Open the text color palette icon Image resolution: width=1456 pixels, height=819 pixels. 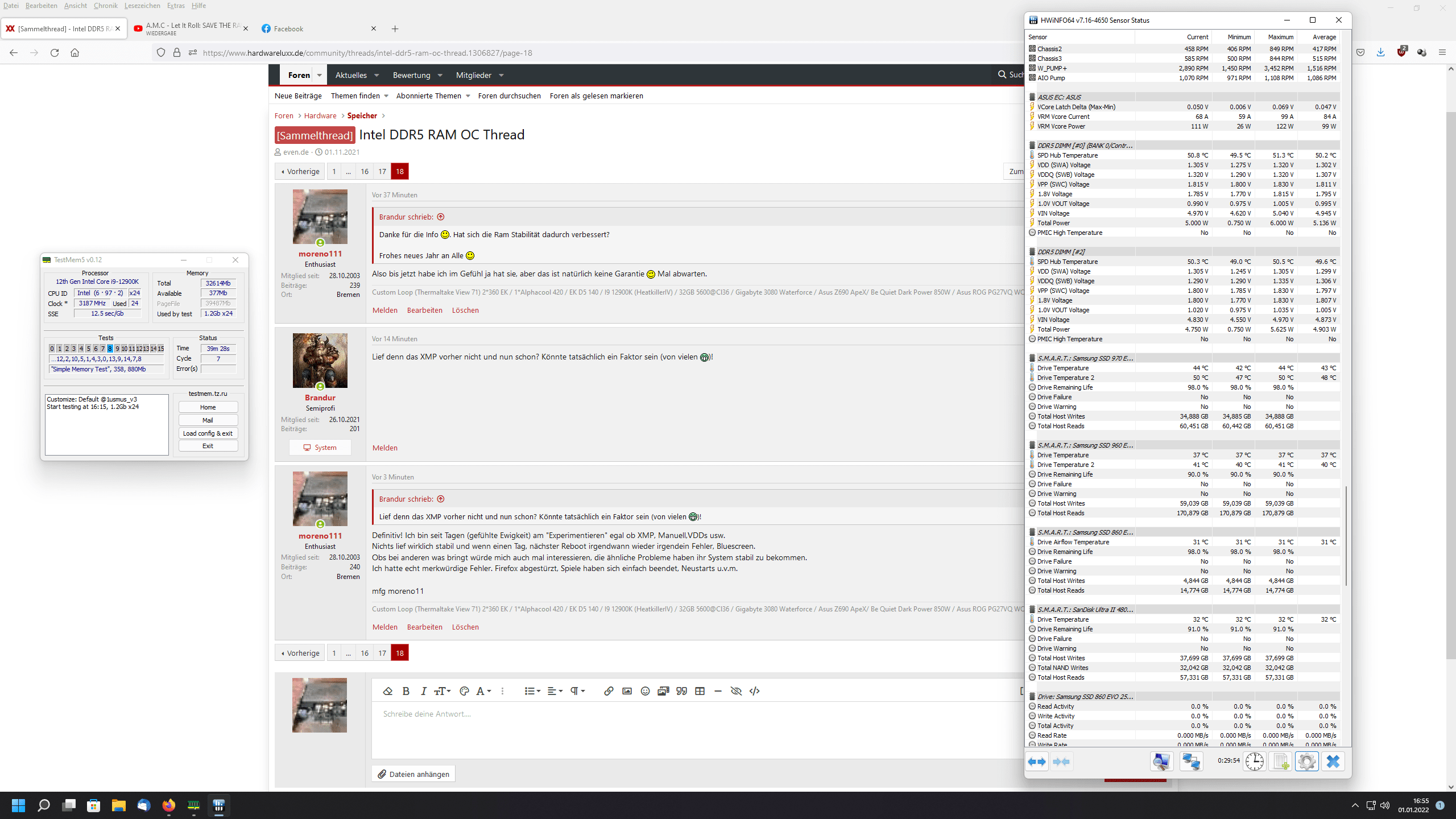(x=464, y=691)
